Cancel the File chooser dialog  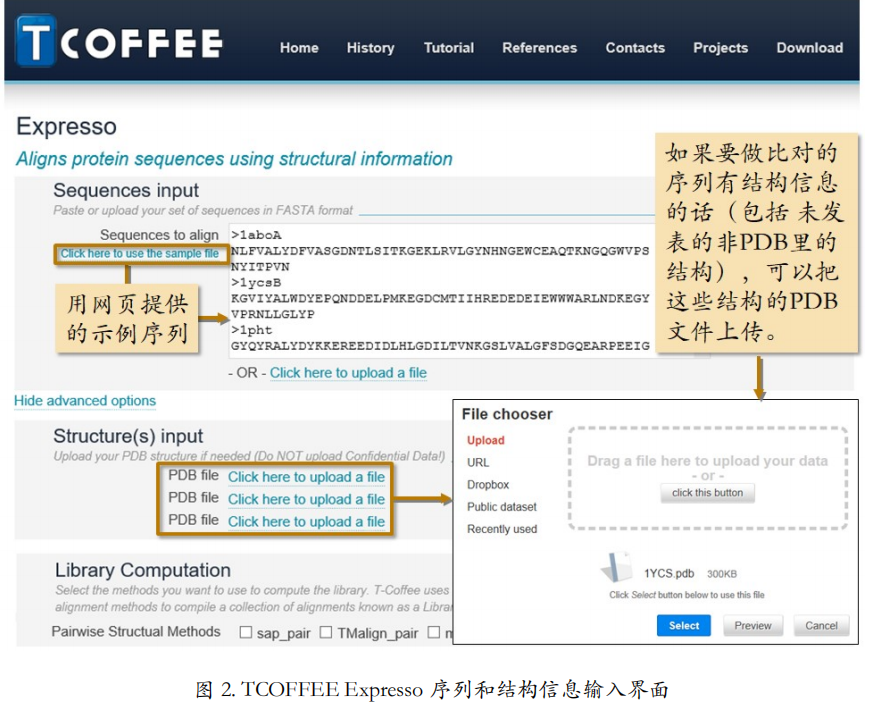[821, 626]
